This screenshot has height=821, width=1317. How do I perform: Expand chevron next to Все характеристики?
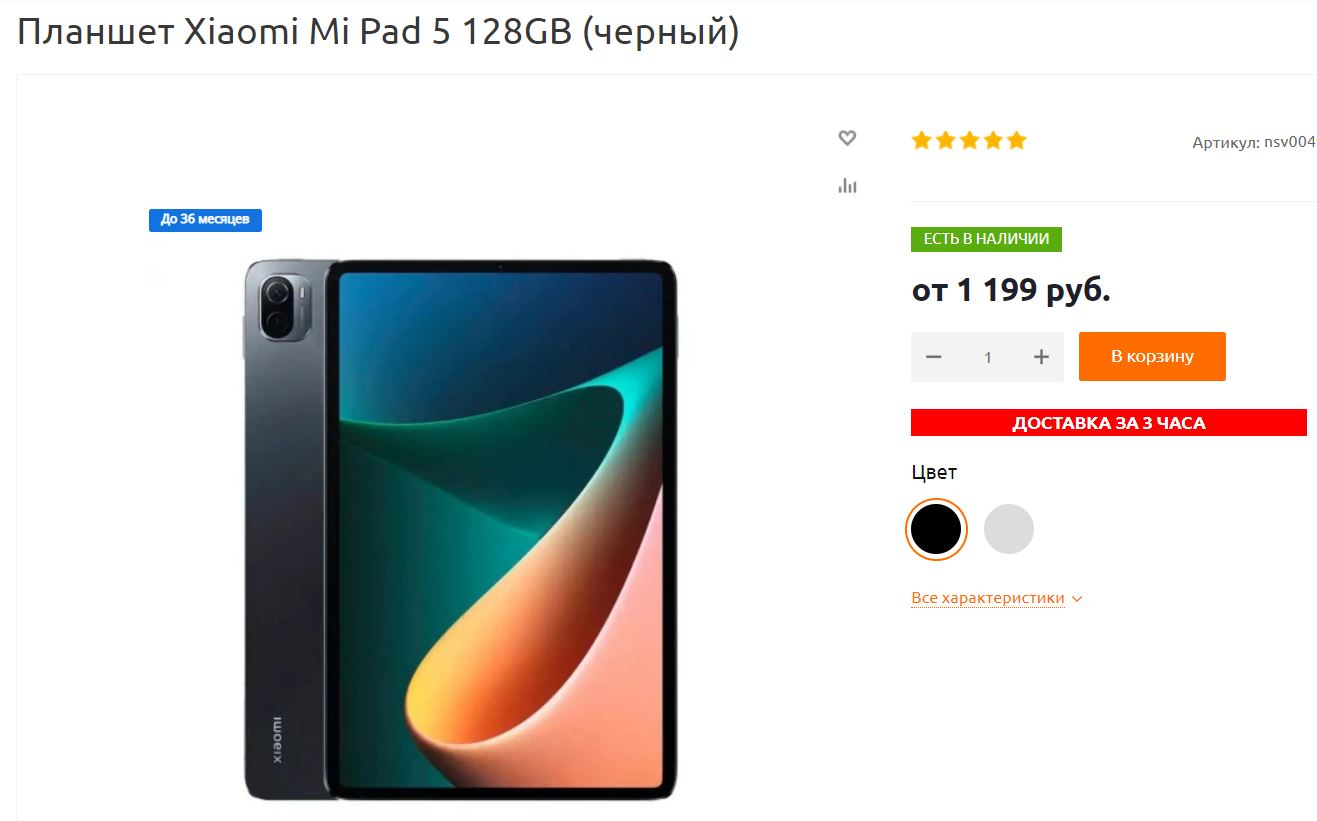click(1077, 599)
